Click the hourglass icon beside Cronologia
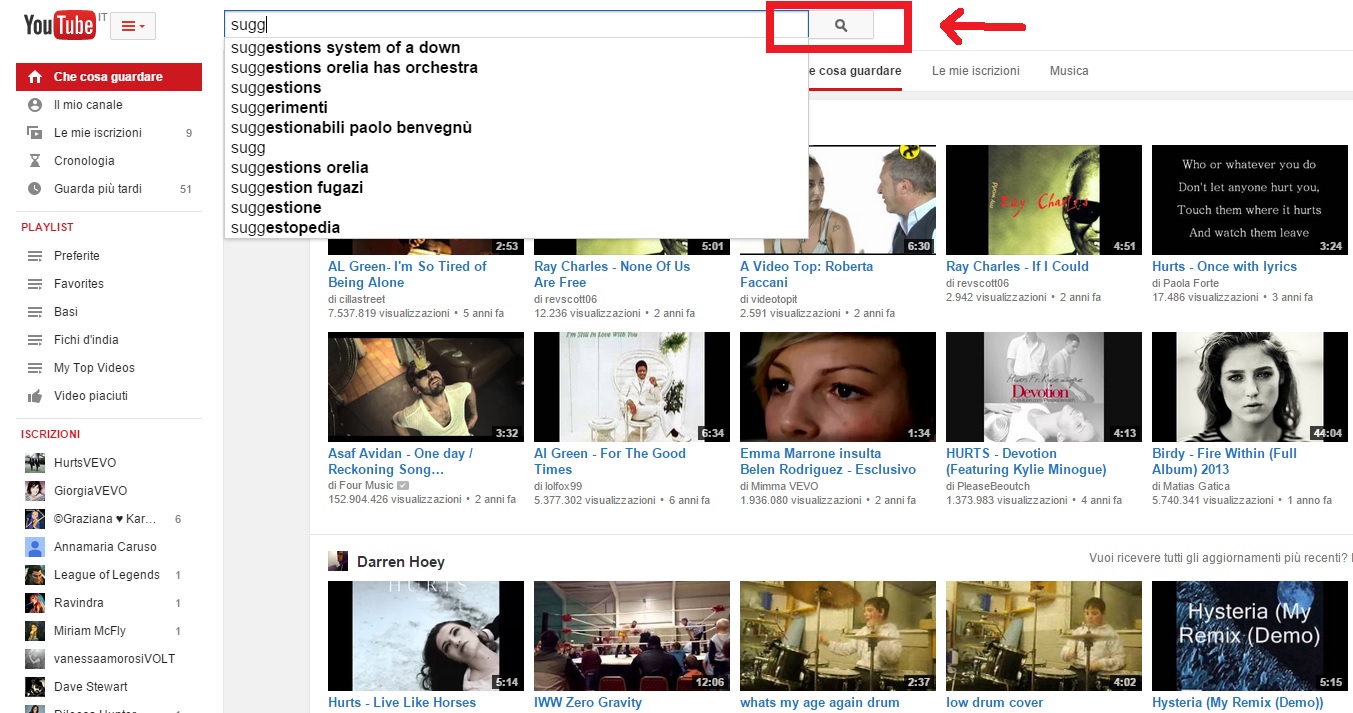Screen dimensions: 1353x713 pyautogui.click(x=35, y=161)
